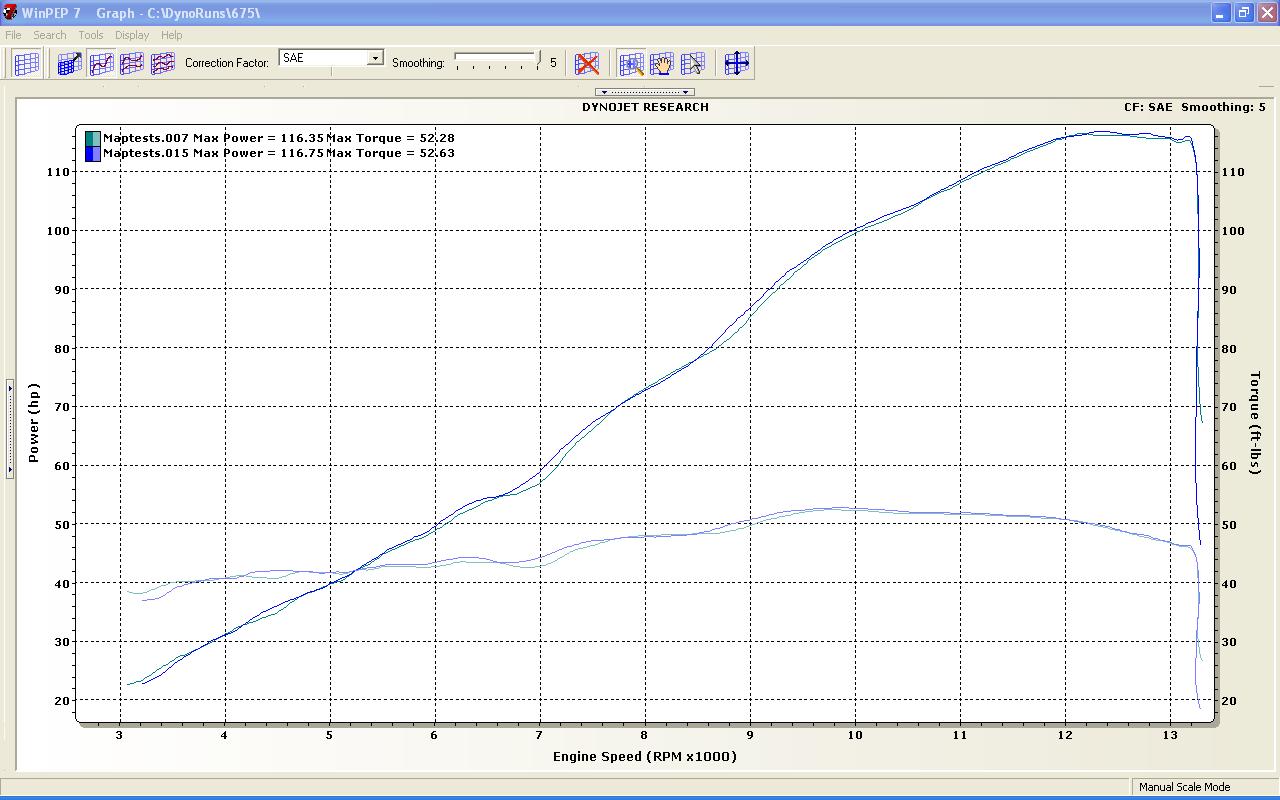Click the 3D graph export icon
The width and height of the screenshot is (1280, 800).
coord(70,63)
